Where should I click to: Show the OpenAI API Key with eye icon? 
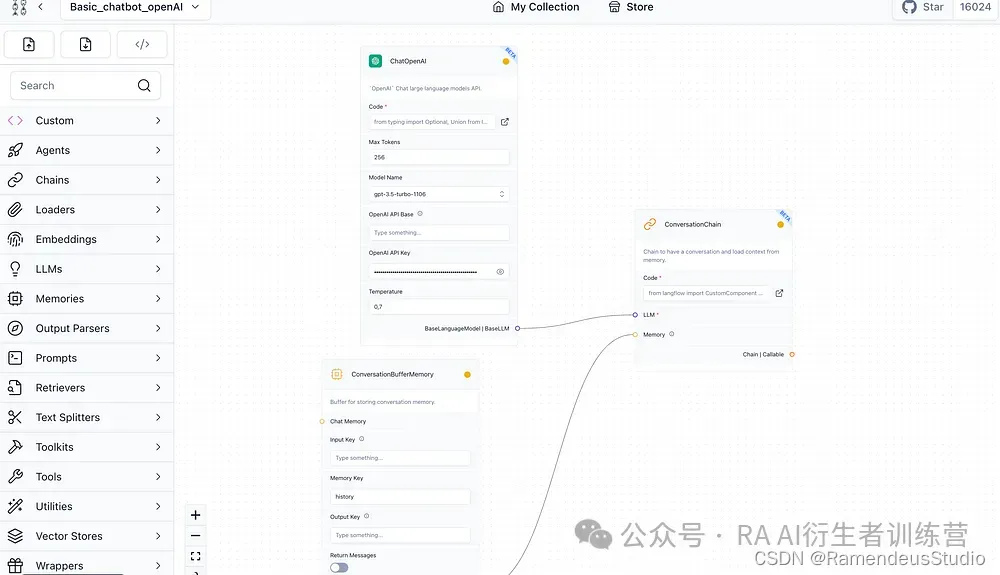click(x=500, y=272)
